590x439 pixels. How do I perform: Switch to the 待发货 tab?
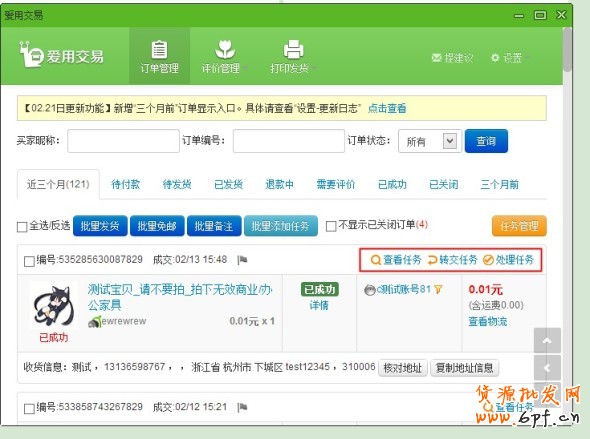pyautogui.click(x=177, y=184)
